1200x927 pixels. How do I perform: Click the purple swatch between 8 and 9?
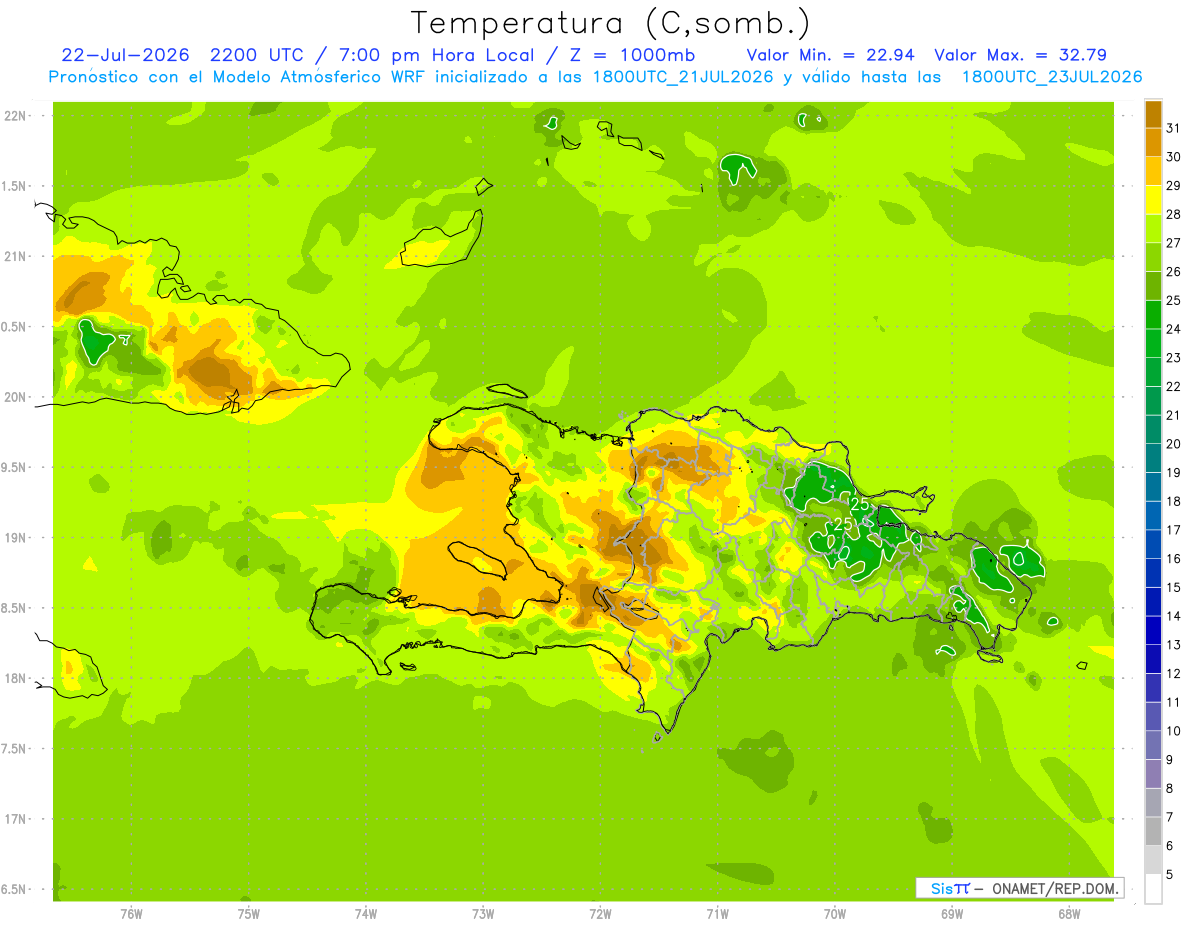(x=1153, y=774)
